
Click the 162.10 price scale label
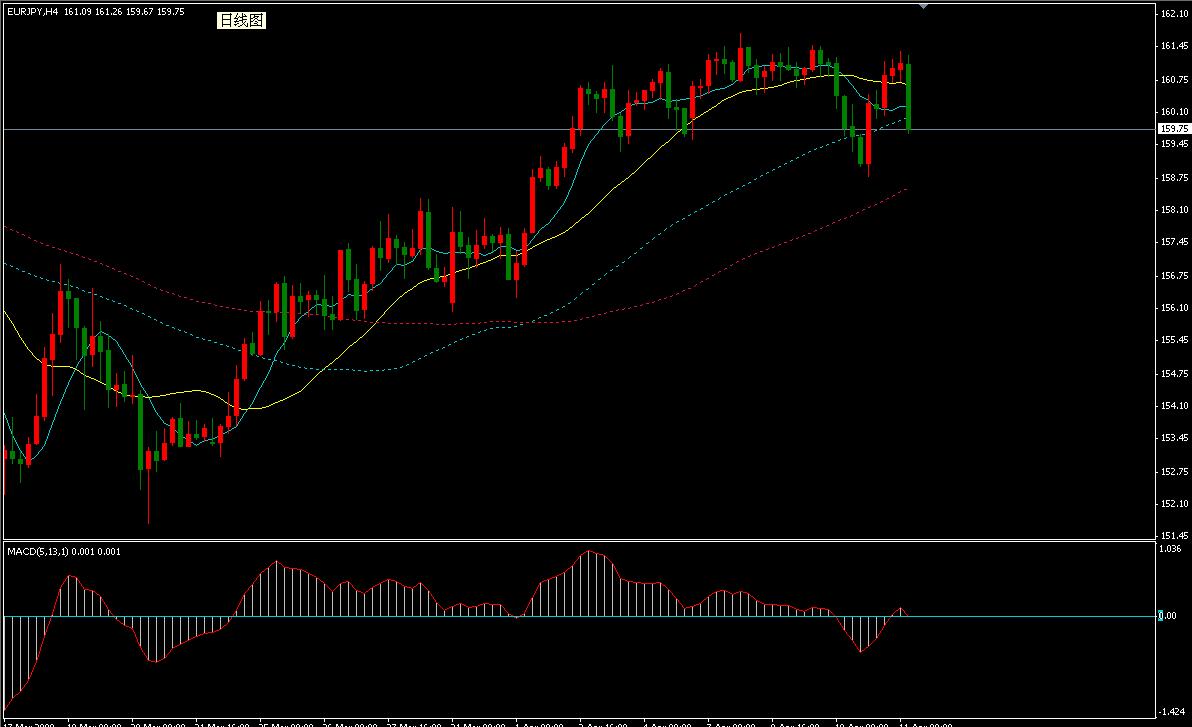tap(1175, 14)
